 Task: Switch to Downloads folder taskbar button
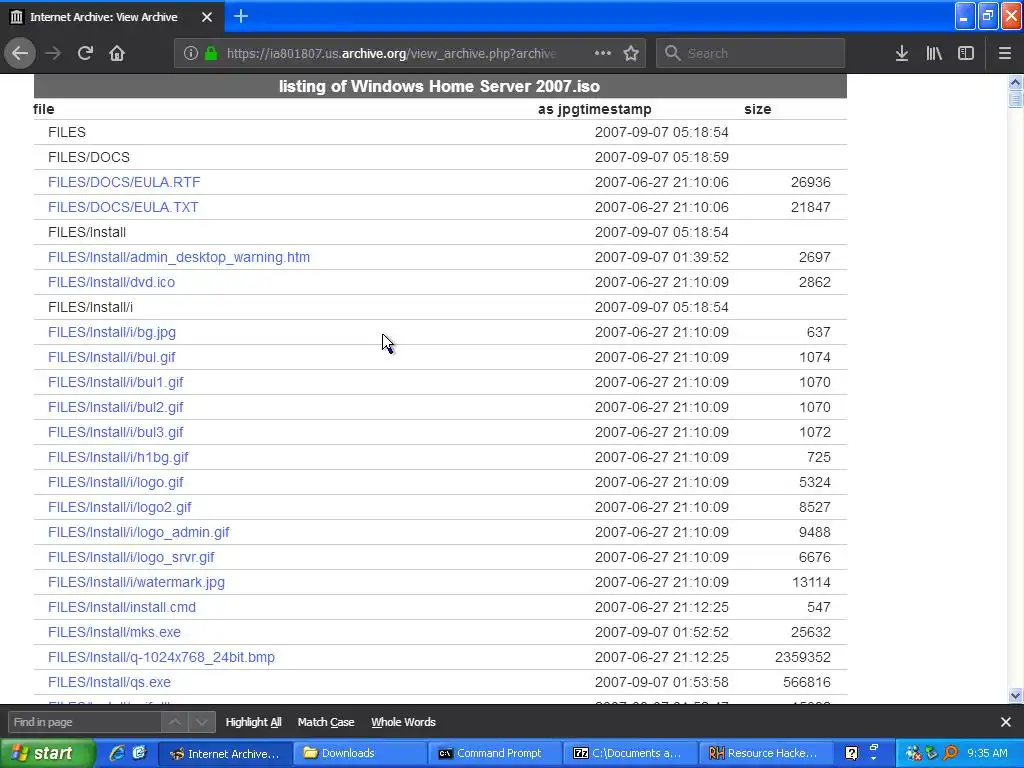pyautogui.click(x=359, y=753)
